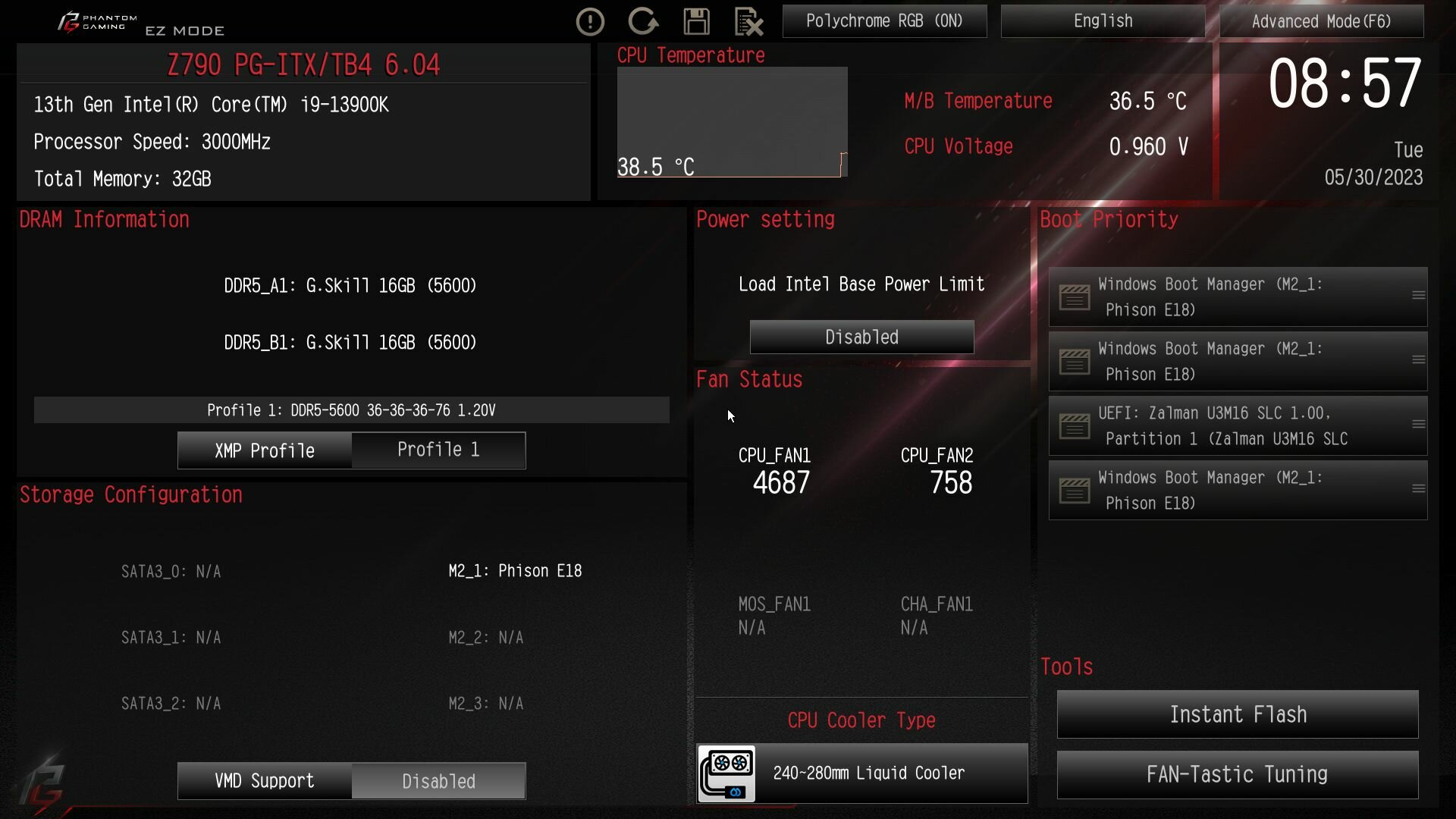1456x819 pixels.
Task: Open the English language dropdown
Action: (x=1103, y=21)
